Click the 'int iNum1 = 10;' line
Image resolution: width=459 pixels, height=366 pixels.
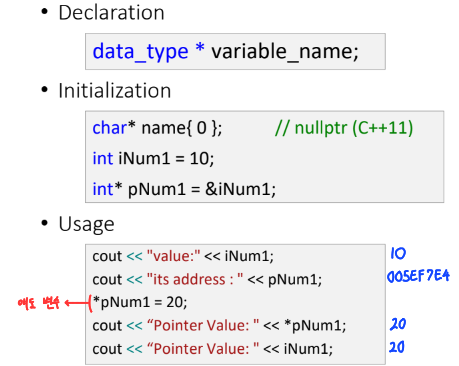pyautogui.click(x=153, y=158)
